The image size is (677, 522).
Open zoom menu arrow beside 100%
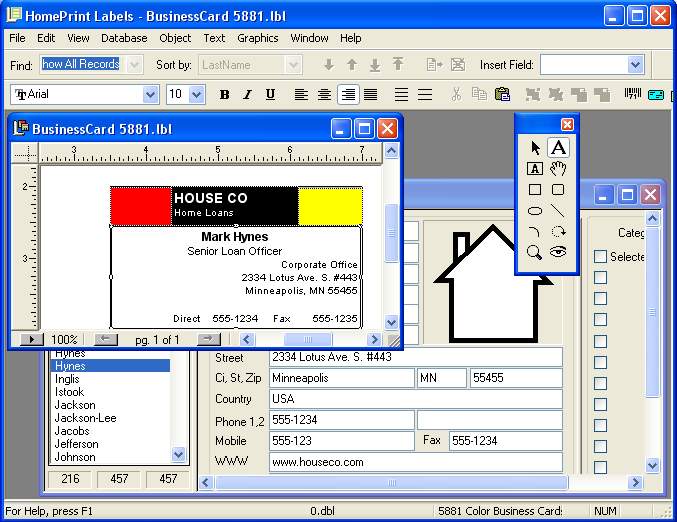pos(32,339)
